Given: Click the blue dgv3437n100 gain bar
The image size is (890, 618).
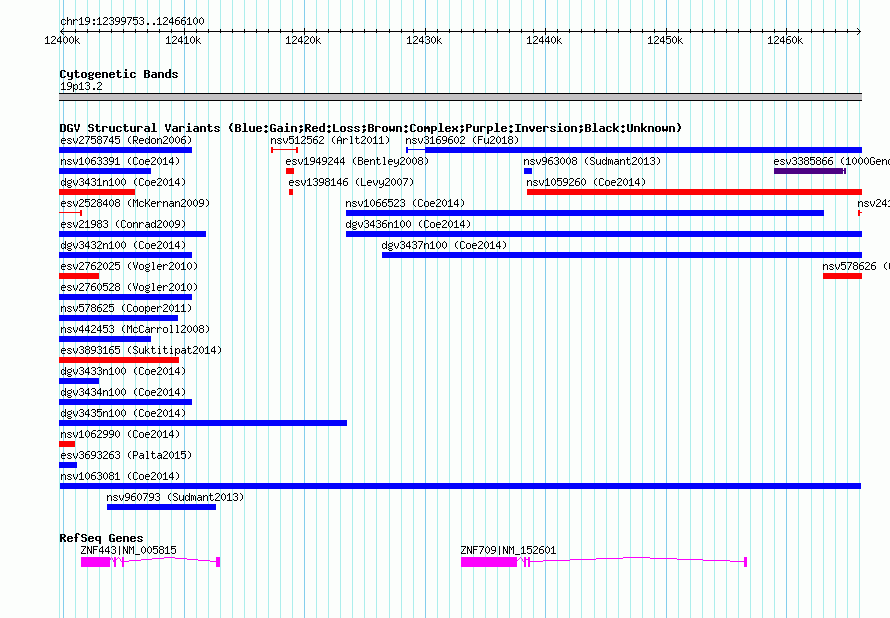Looking at the screenshot, I should (622, 255).
